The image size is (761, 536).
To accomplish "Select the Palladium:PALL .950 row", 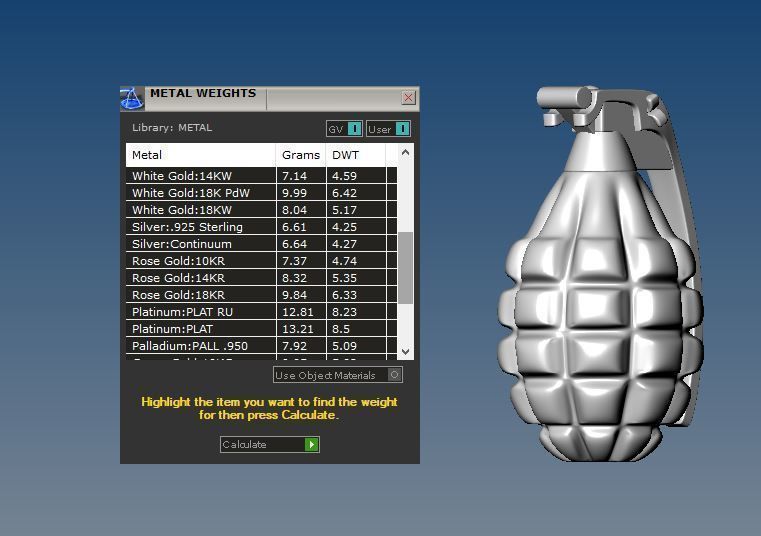I will pyautogui.click(x=261, y=346).
